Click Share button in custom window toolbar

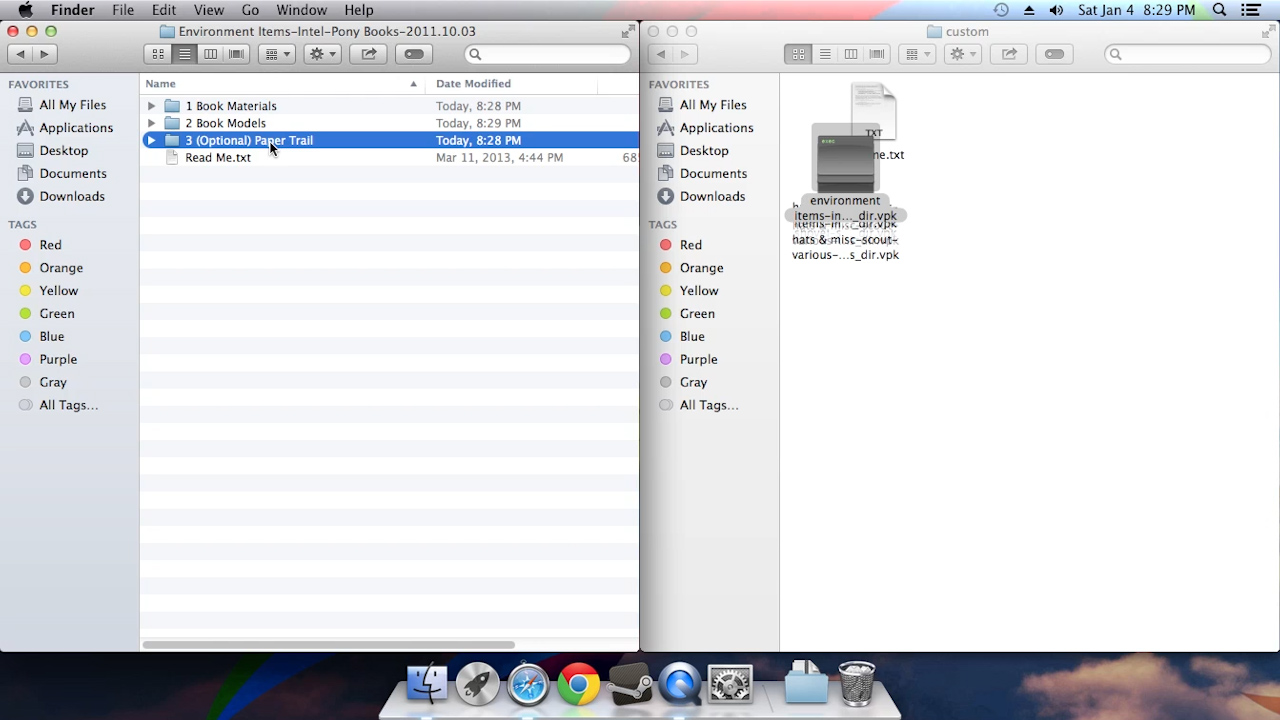(1009, 54)
